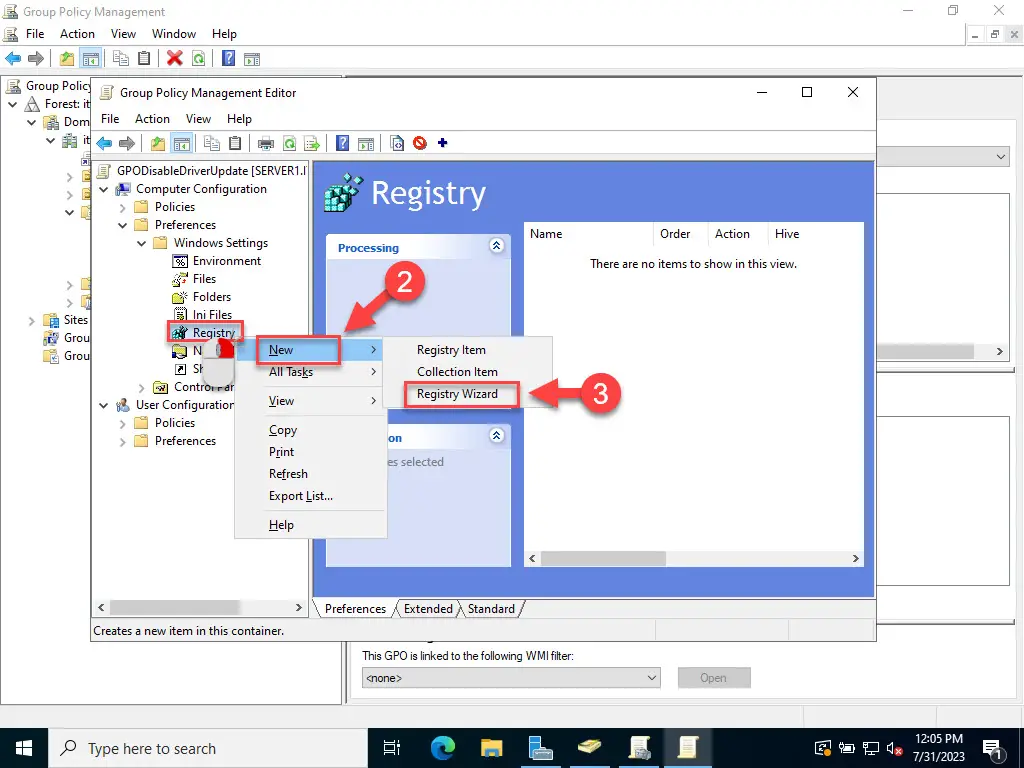The height and width of the screenshot is (768, 1024).
Task: Click blue plus add-new-item icon
Action: 443,142
